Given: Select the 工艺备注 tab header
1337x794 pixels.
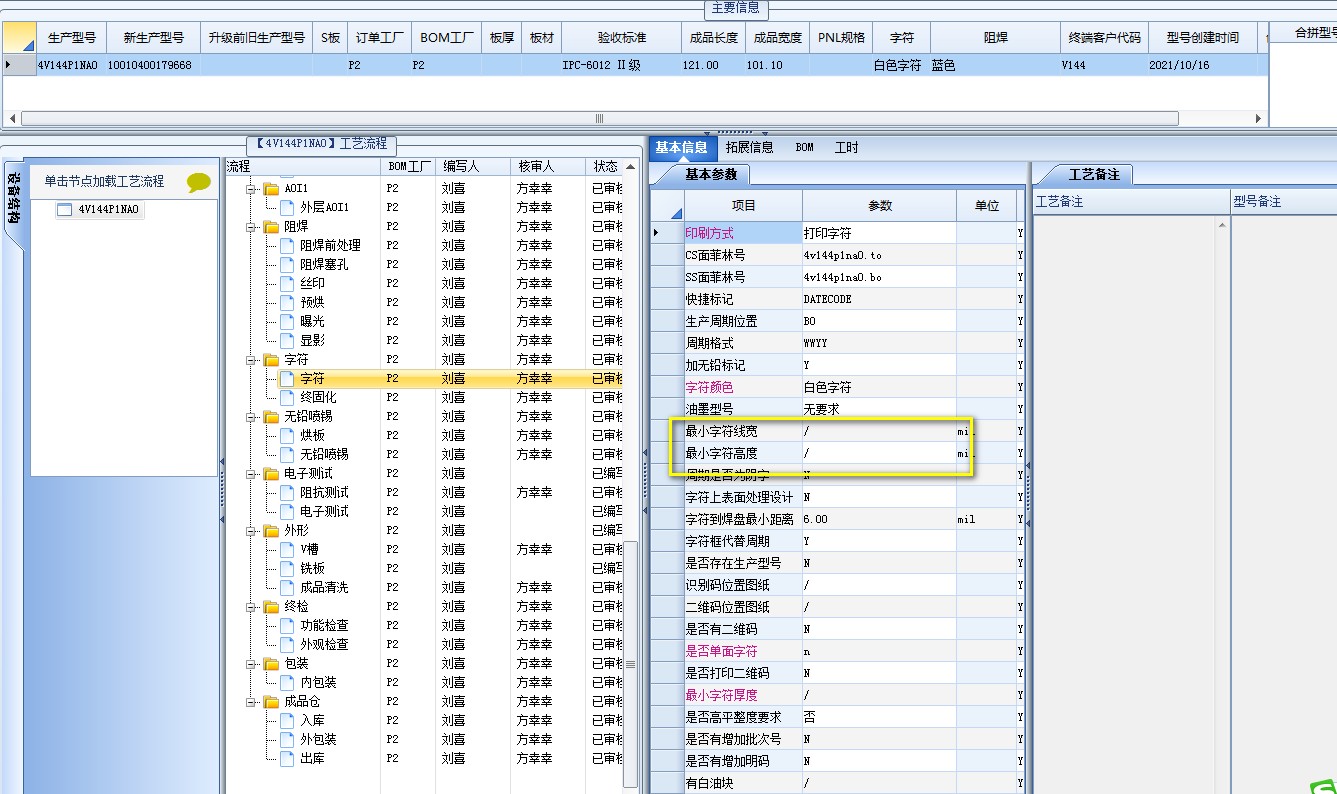Looking at the screenshot, I should (1094, 174).
